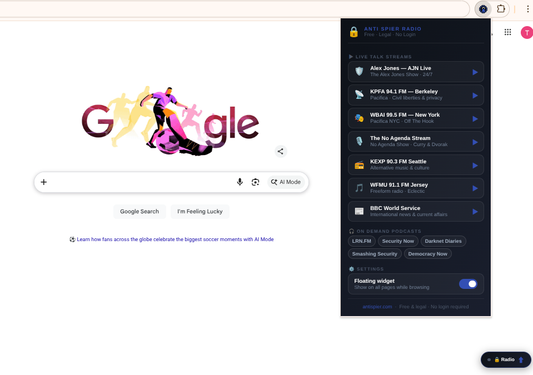This screenshot has width=533, height=375.
Task: Share the Google Doodle
Action: click(x=280, y=151)
